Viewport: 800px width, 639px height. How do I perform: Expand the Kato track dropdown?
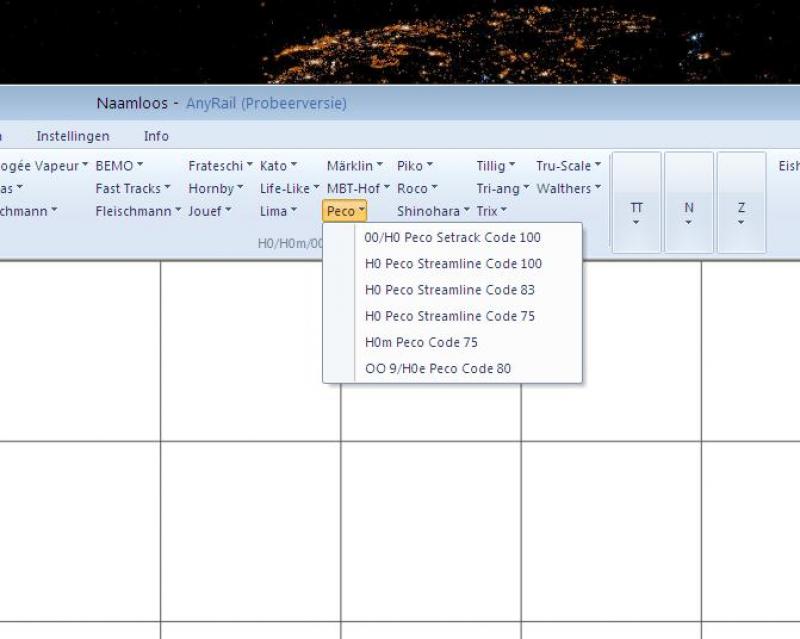(278, 166)
